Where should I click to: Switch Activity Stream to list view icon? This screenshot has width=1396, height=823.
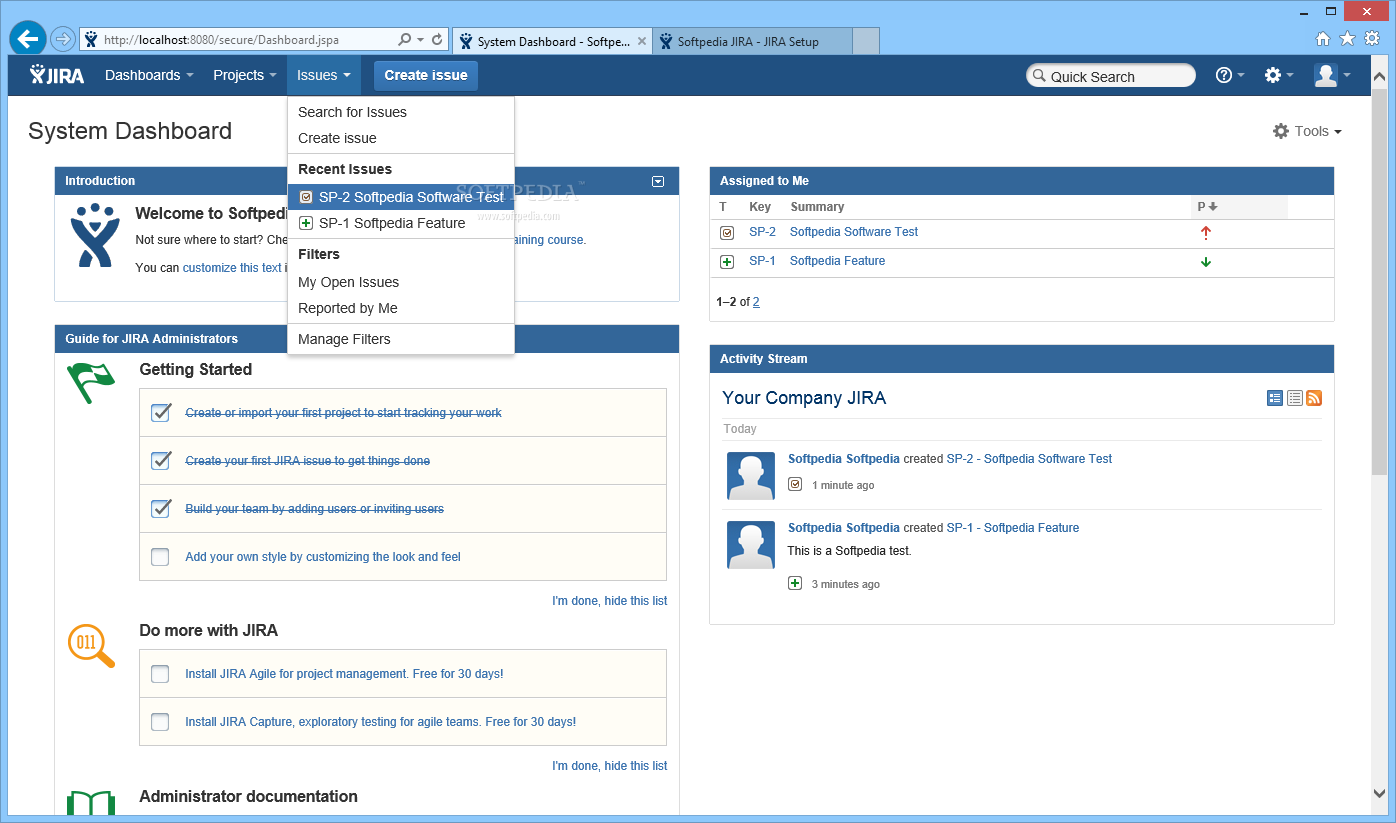tap(1295, 398)
